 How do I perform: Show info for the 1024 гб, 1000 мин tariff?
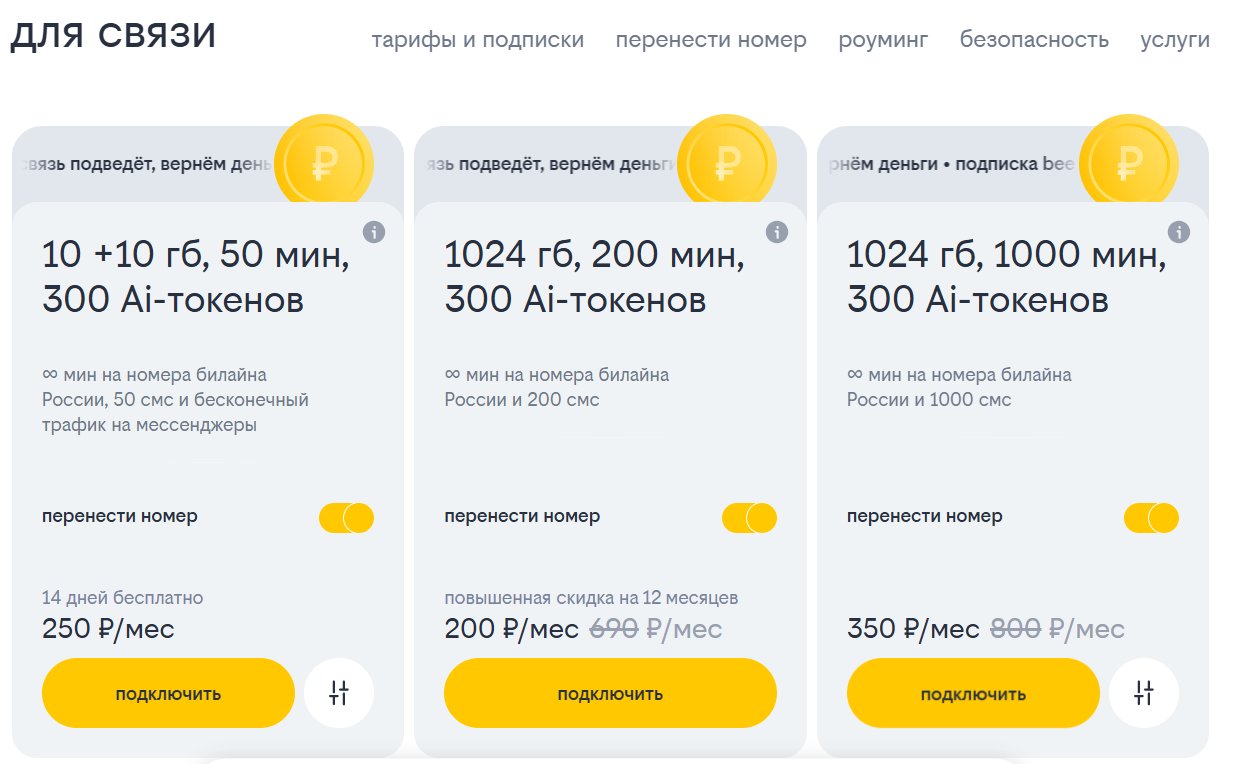point(1179,232)
